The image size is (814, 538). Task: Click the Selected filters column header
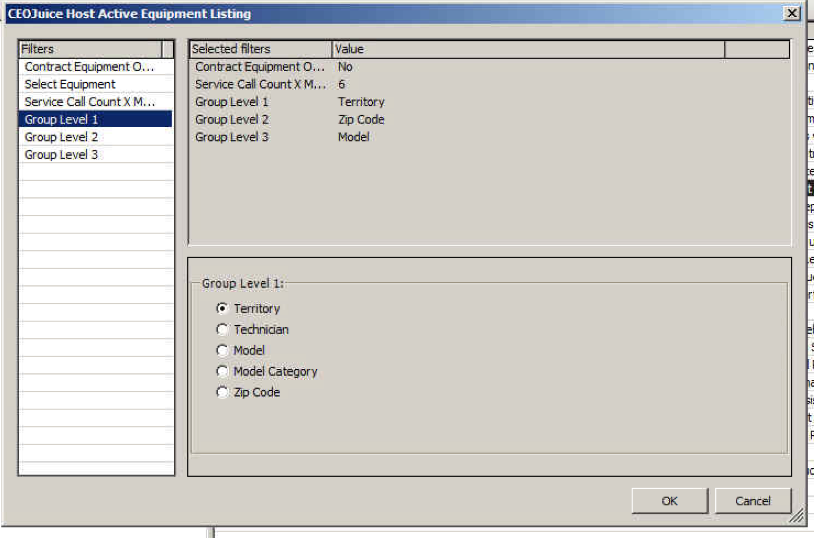coord(261,49)
